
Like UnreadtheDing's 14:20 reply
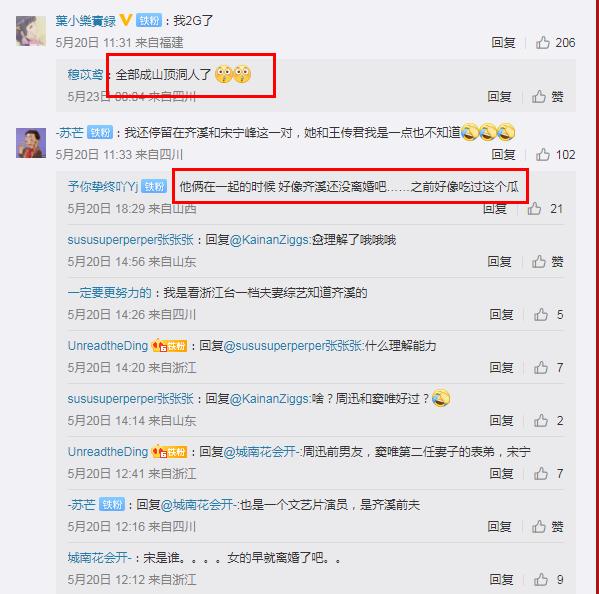[x=541, y=368]
